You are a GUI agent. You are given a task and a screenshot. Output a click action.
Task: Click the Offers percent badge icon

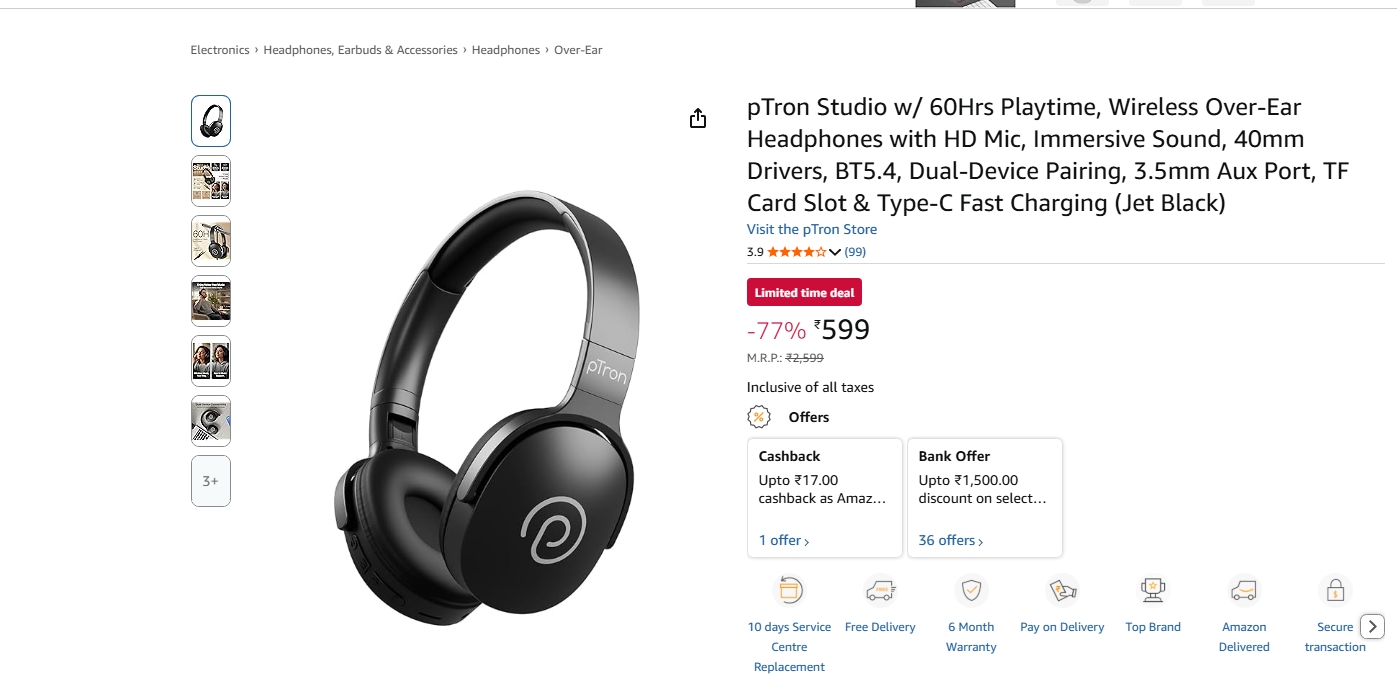tap(760, 417)
